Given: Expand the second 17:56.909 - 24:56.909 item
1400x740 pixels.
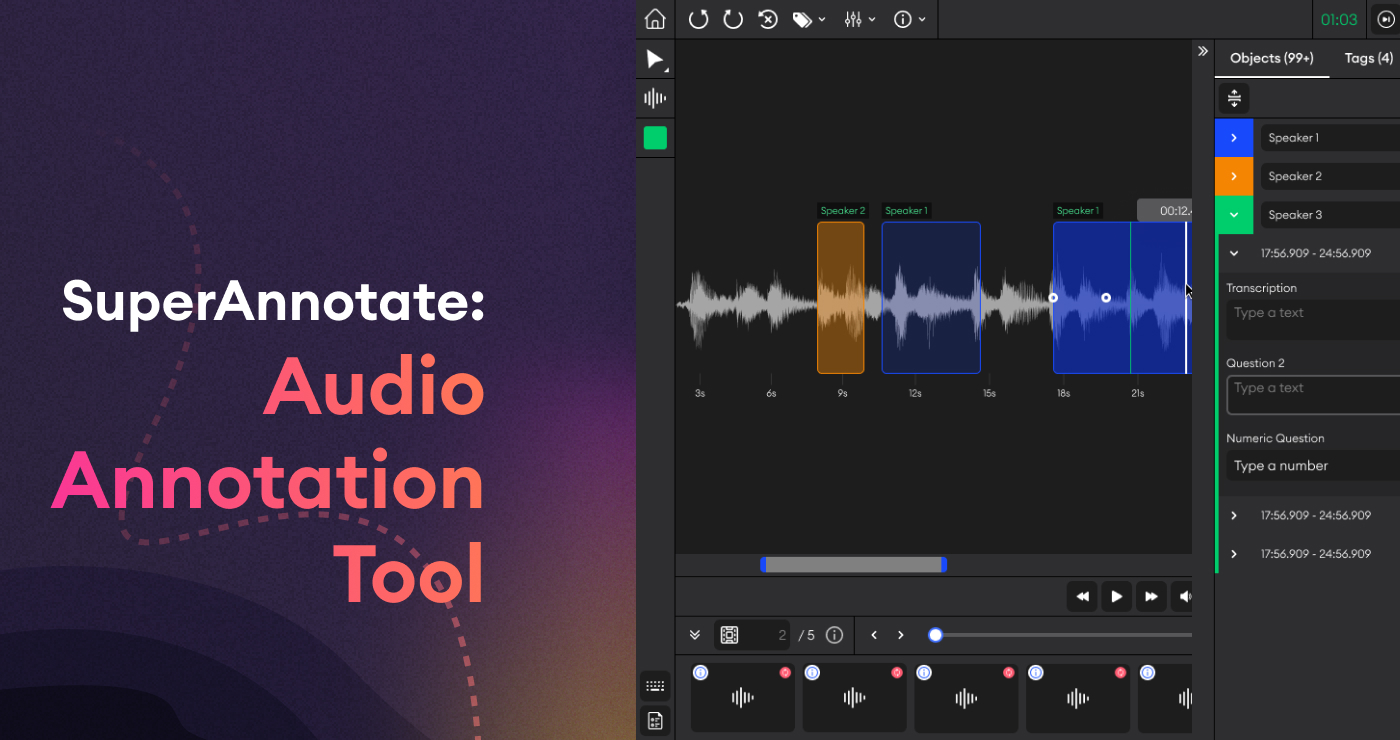Looking at the screenshot, I should (x=1233, y=515).
